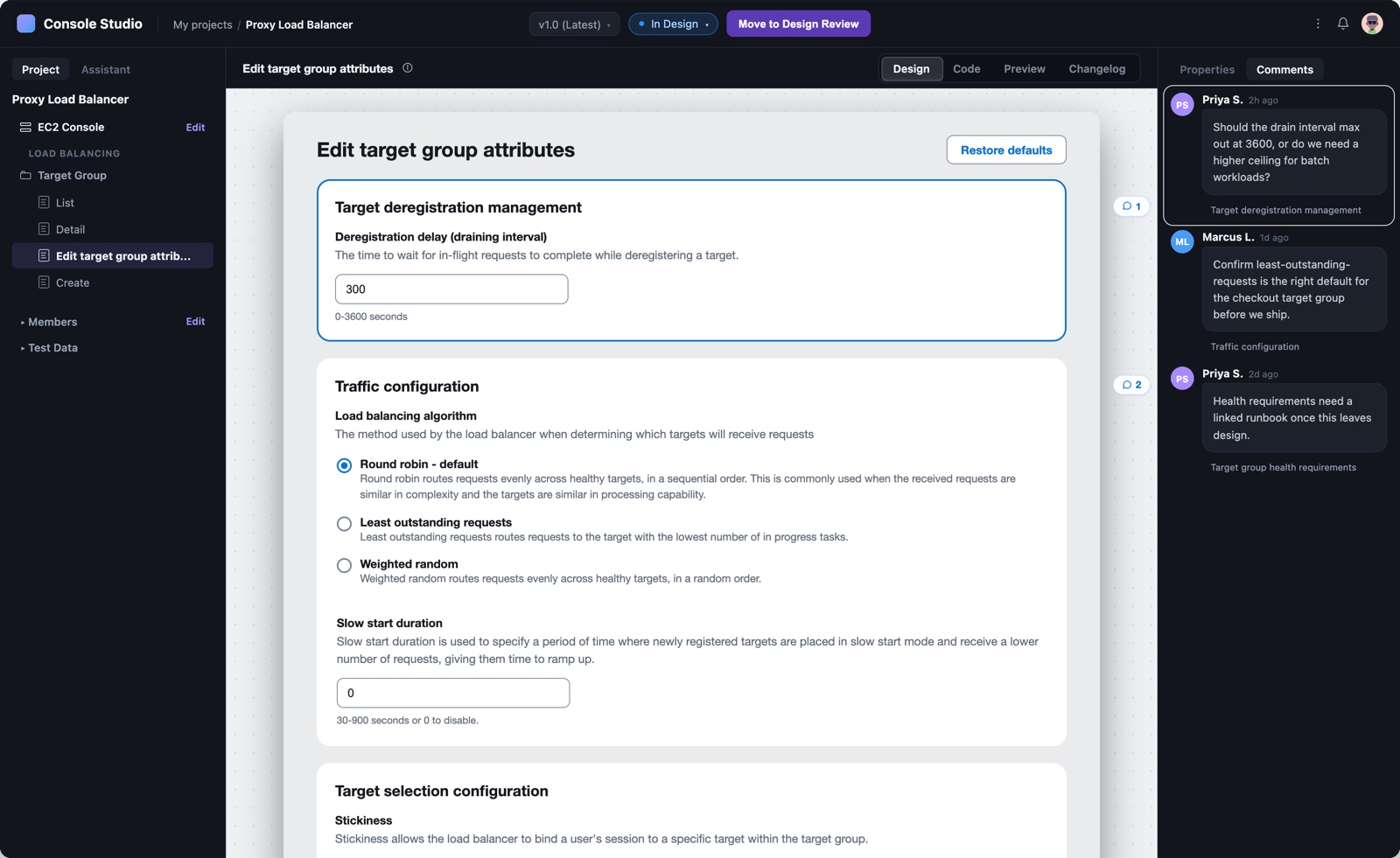The width and height of the screenshot is (1400, 858).
Task: Click Marcus L. avatar in comments
Action: [x=1182, y=241]
